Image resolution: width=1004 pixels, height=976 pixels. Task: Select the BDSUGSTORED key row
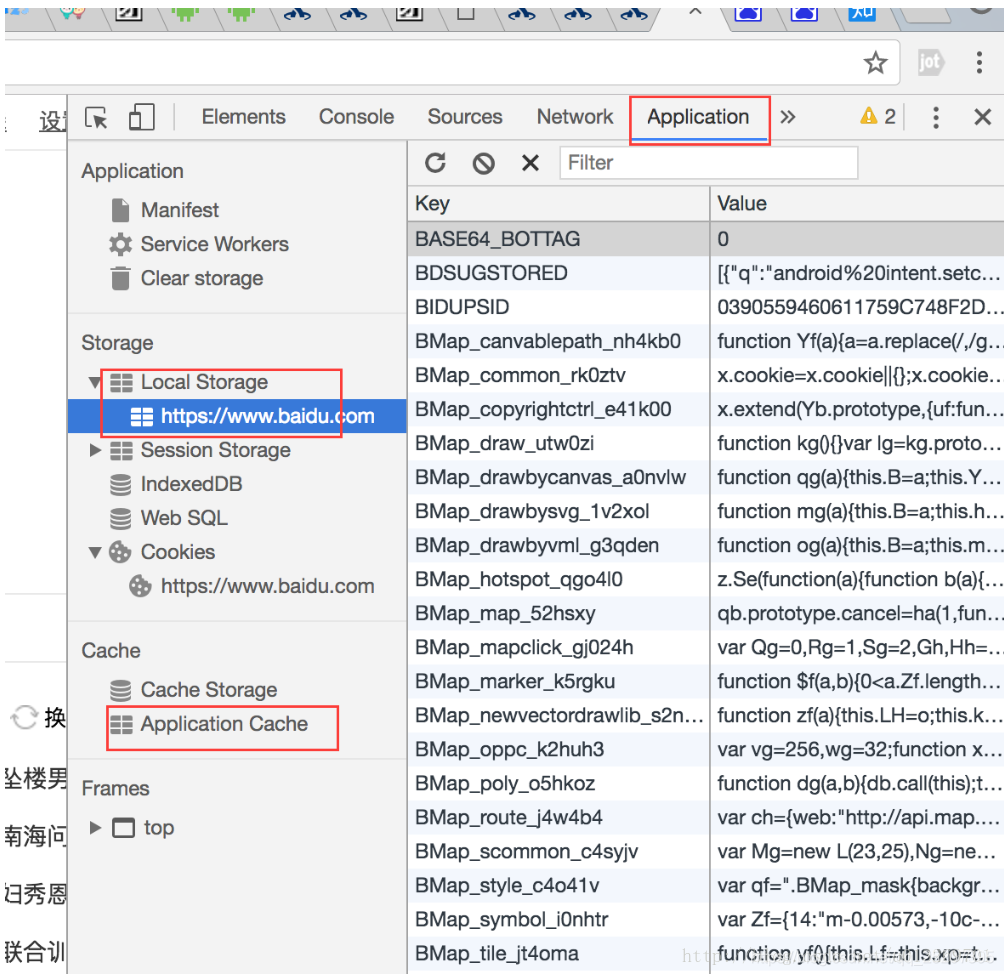[558, 273]
